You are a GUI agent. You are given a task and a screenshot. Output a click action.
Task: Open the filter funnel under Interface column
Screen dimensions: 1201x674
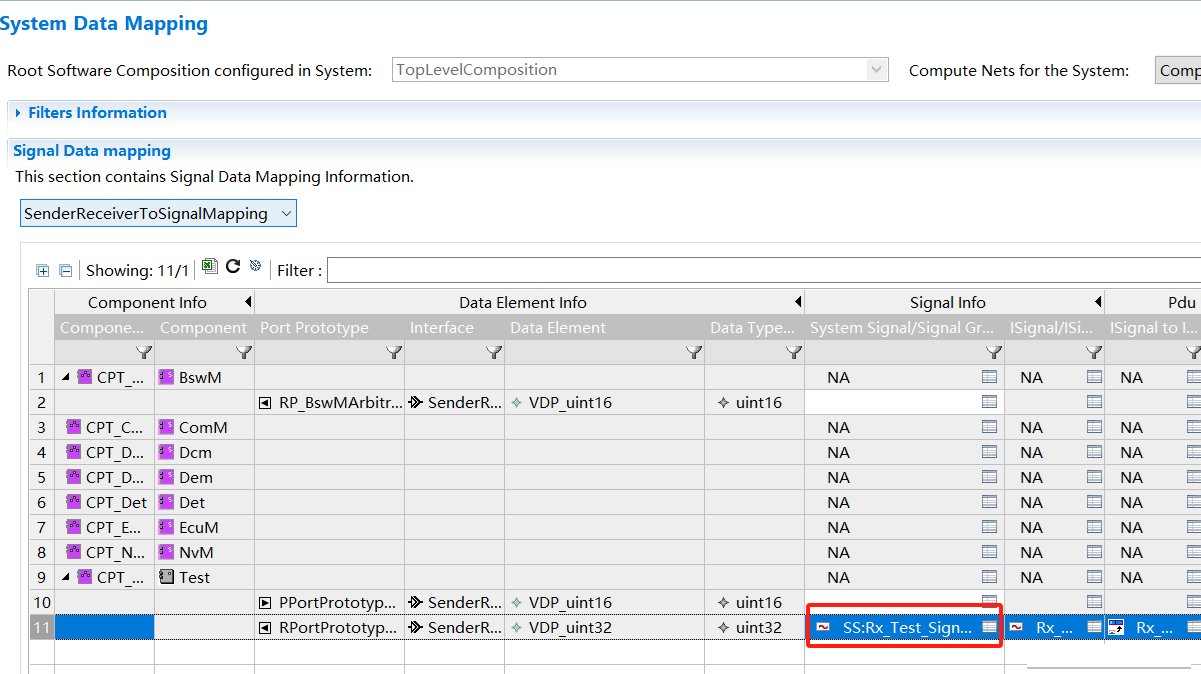494,352
